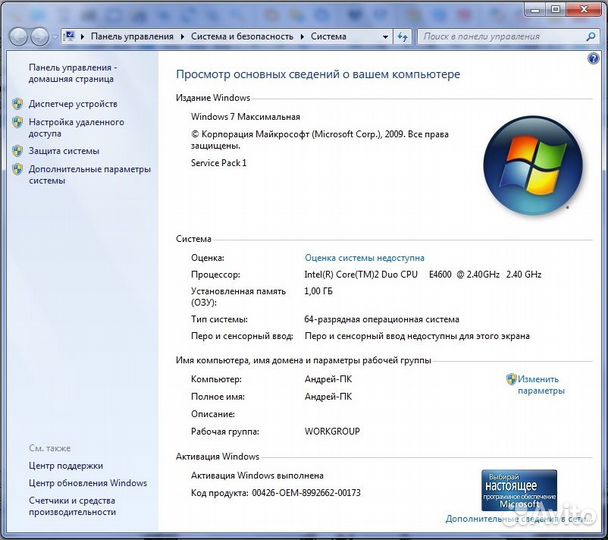Viewport: 608px width, 540px height.
Task: Open the address bar history dropdown arrow
Action: point(385,37)
